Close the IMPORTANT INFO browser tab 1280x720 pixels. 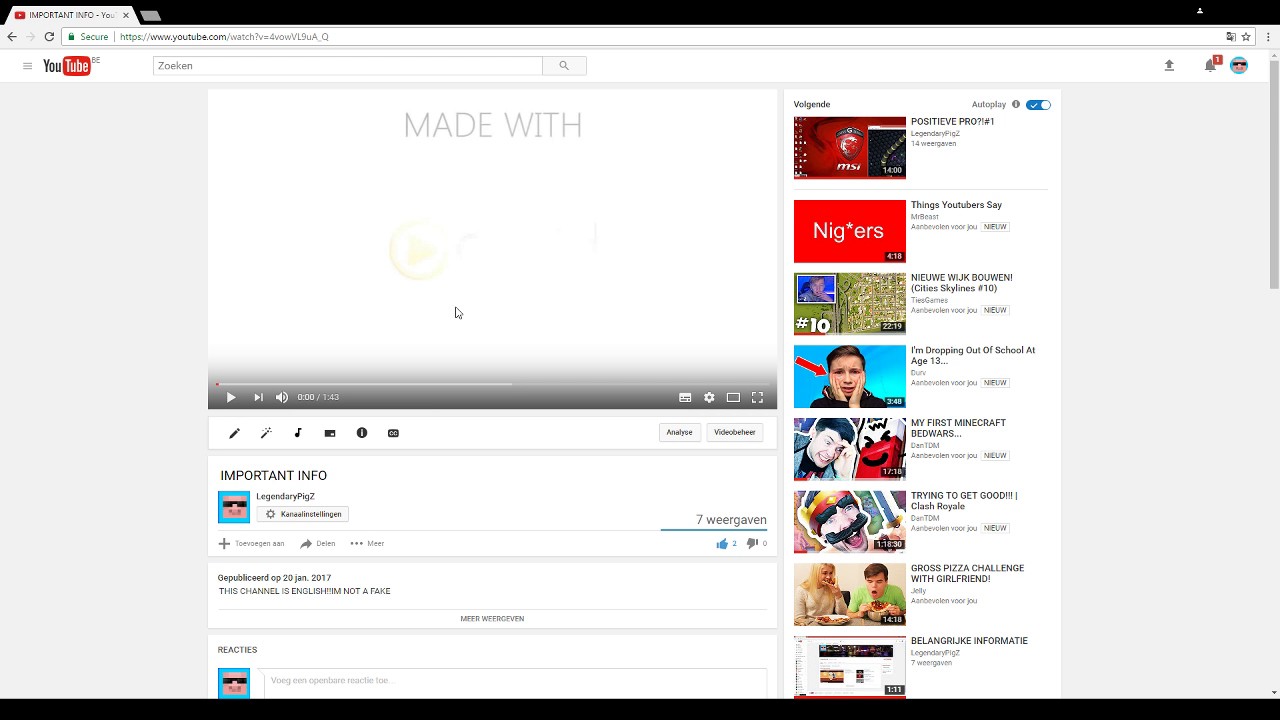point(126,15)
